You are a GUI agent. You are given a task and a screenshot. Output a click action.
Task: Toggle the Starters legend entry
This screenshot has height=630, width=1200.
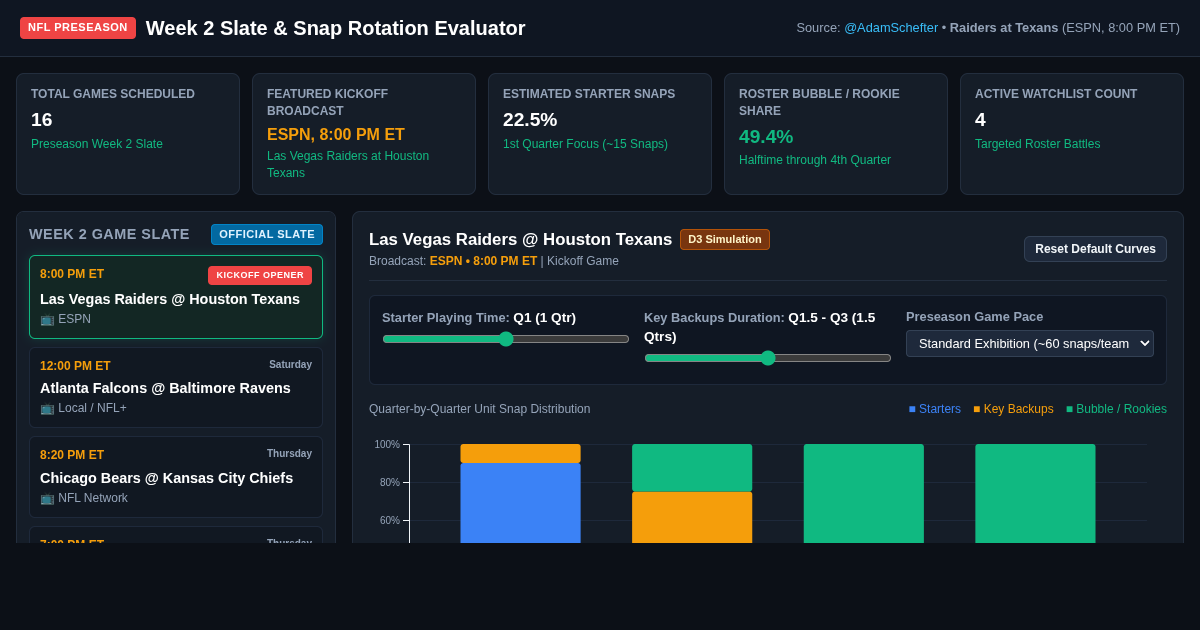[934, 409]
